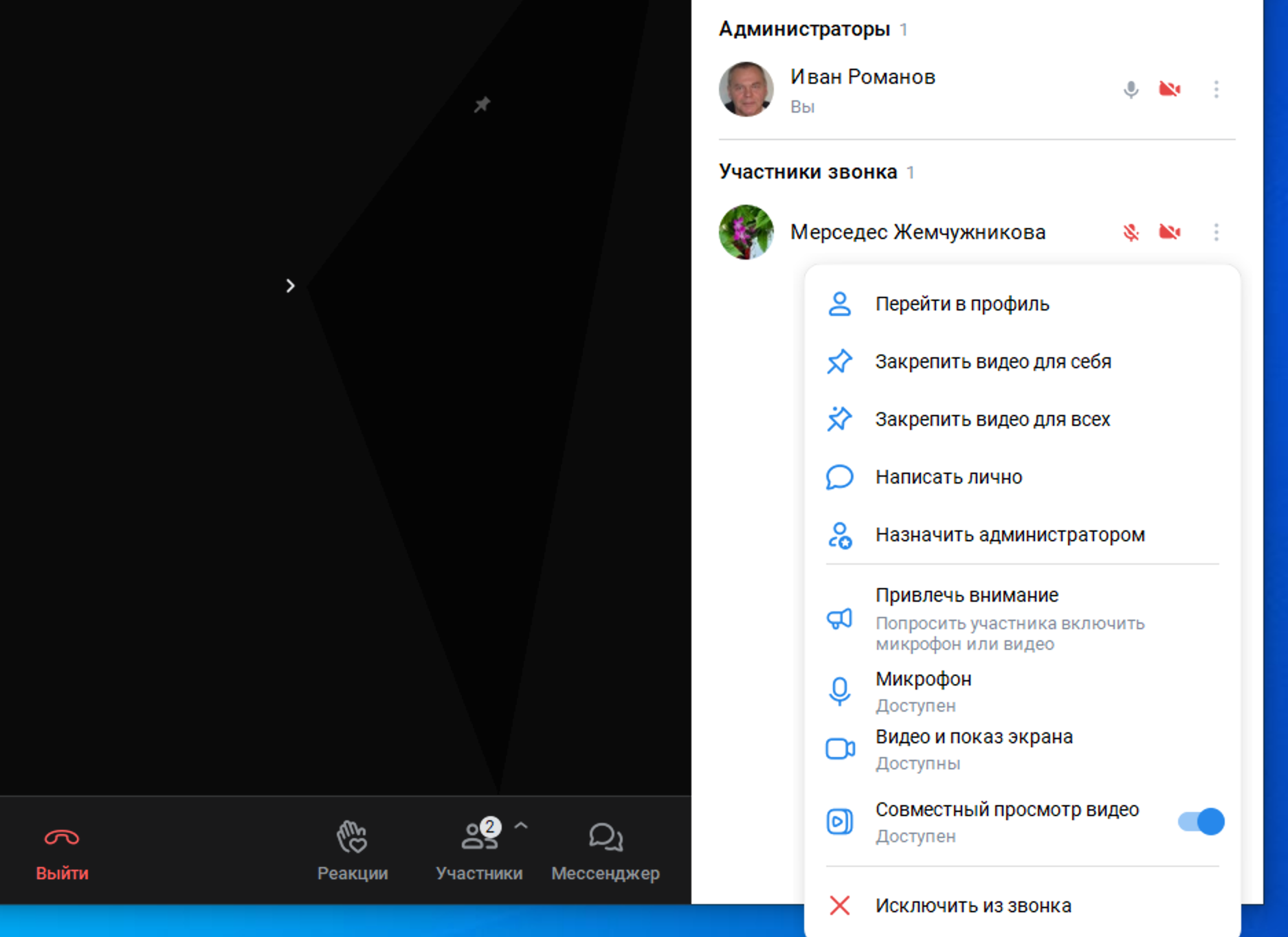This screenshot has height=937, width=1288.
Task: Select Исключить из звонка
Action: pos(1022,905)
